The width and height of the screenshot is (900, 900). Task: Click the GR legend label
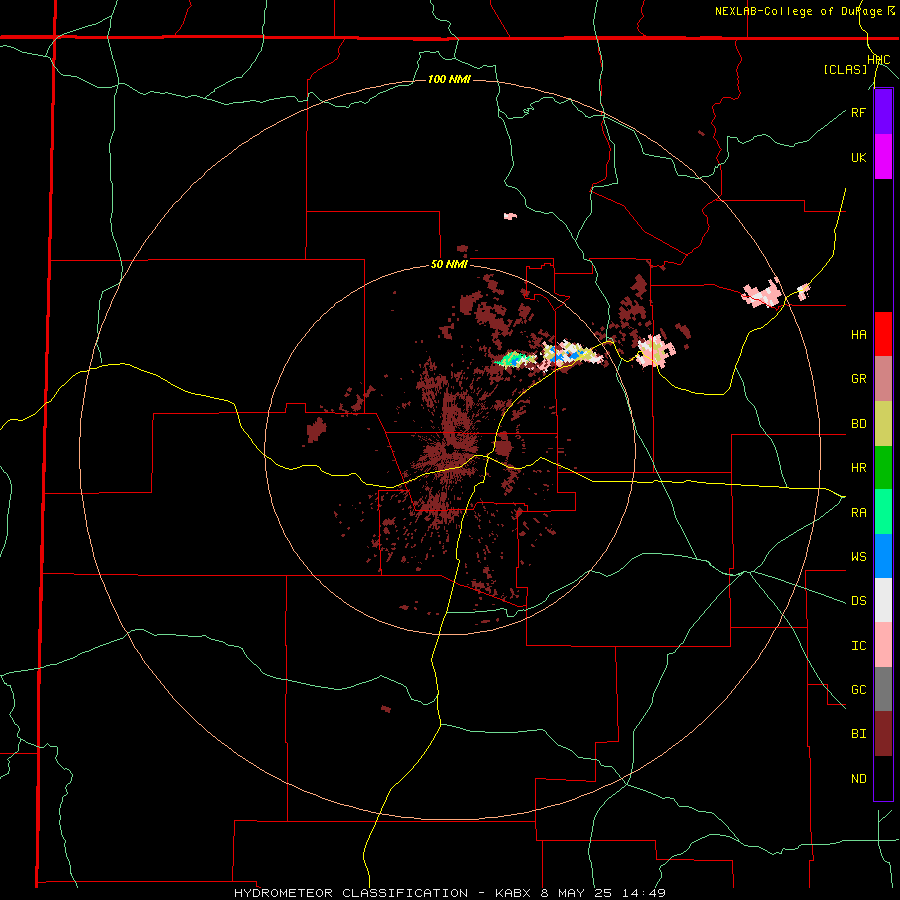pos(858,379)
